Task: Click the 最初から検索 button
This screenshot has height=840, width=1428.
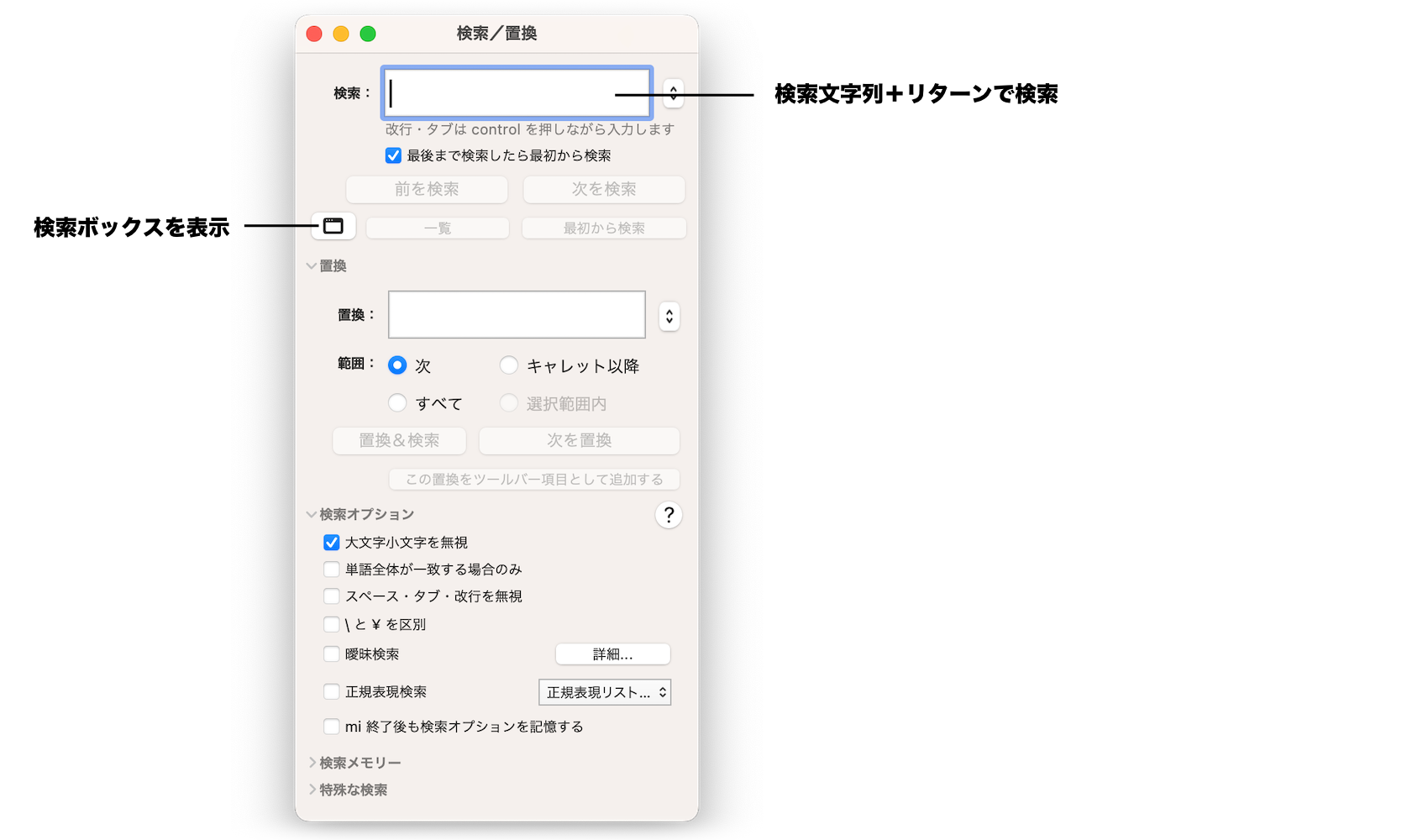Action: pos(604,228)
